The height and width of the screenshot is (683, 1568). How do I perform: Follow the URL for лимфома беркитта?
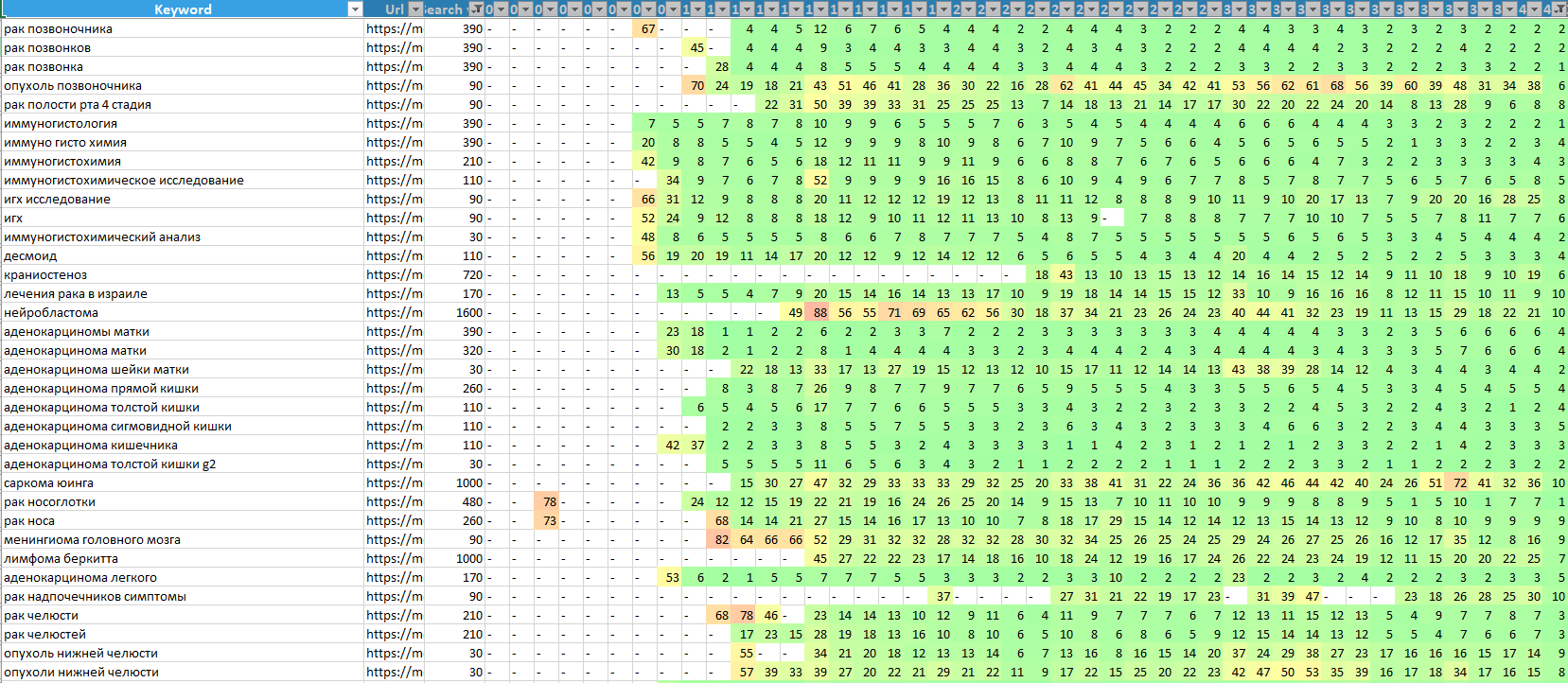(x=395, y=559)
